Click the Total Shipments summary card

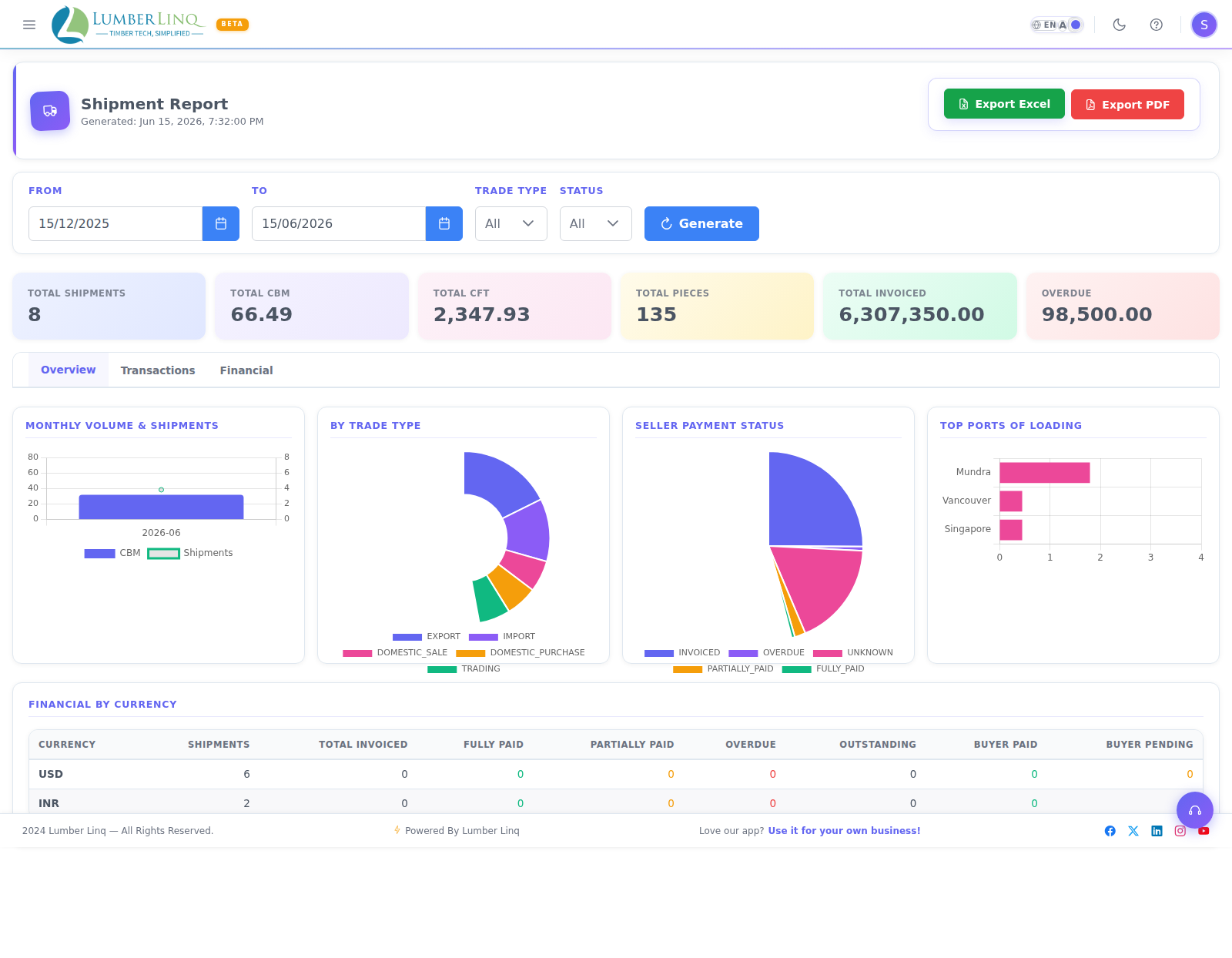[x=109, y=306]
